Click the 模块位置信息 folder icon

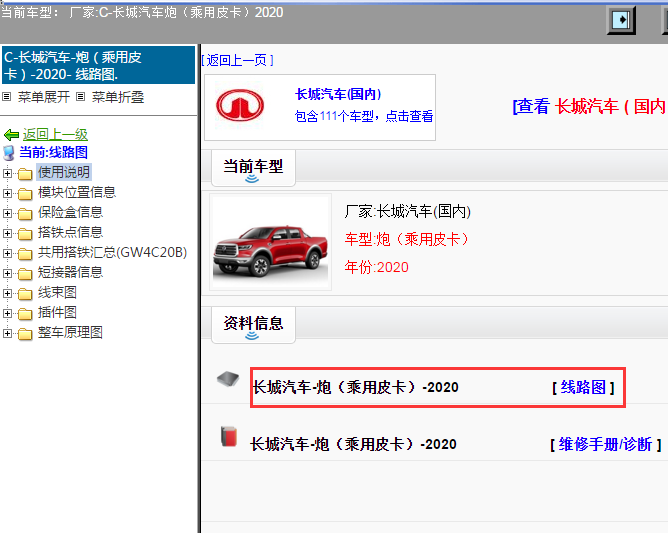click(x=25, y=194)
